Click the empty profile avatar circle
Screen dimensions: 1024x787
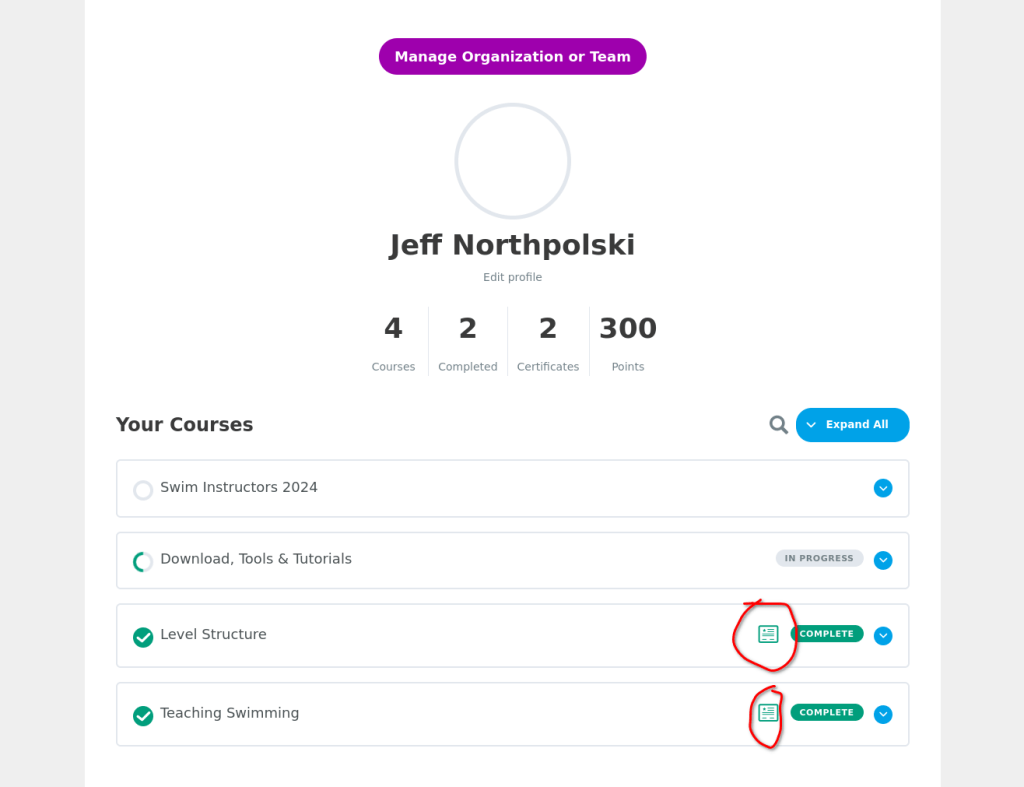513,161
